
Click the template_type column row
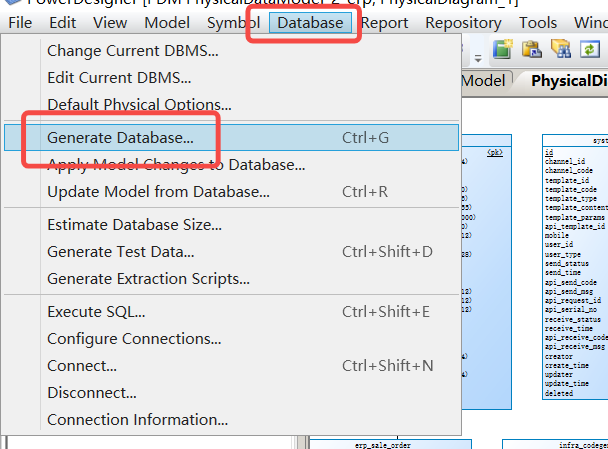pyautogui.click(x=570, y=199)
